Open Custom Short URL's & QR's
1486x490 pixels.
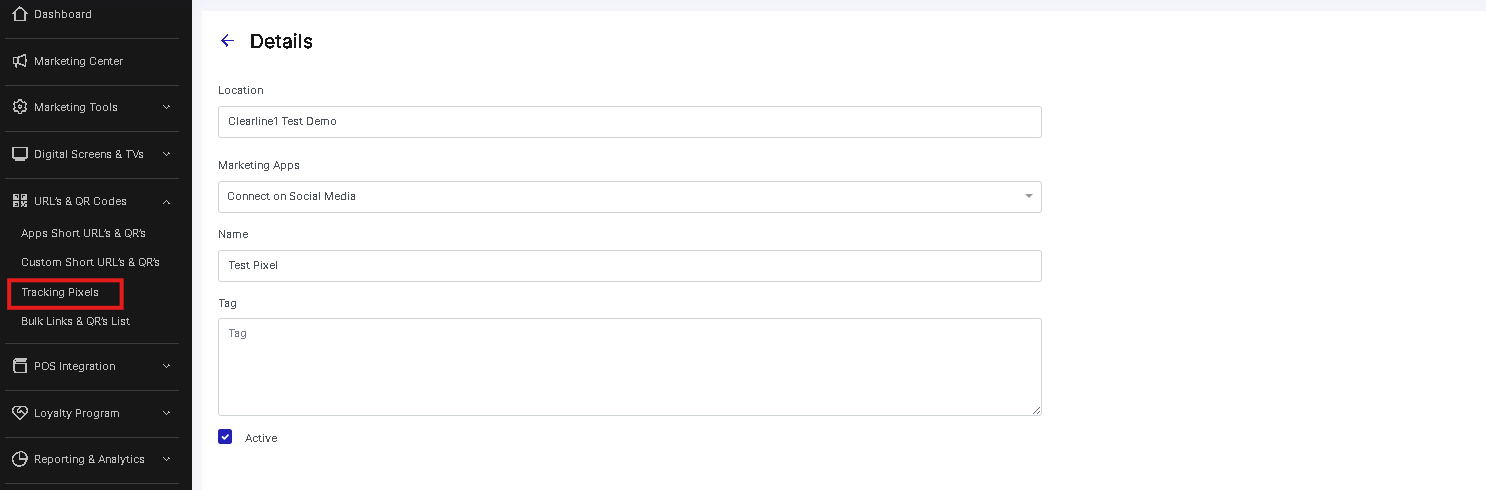click(x=91, y=262)
